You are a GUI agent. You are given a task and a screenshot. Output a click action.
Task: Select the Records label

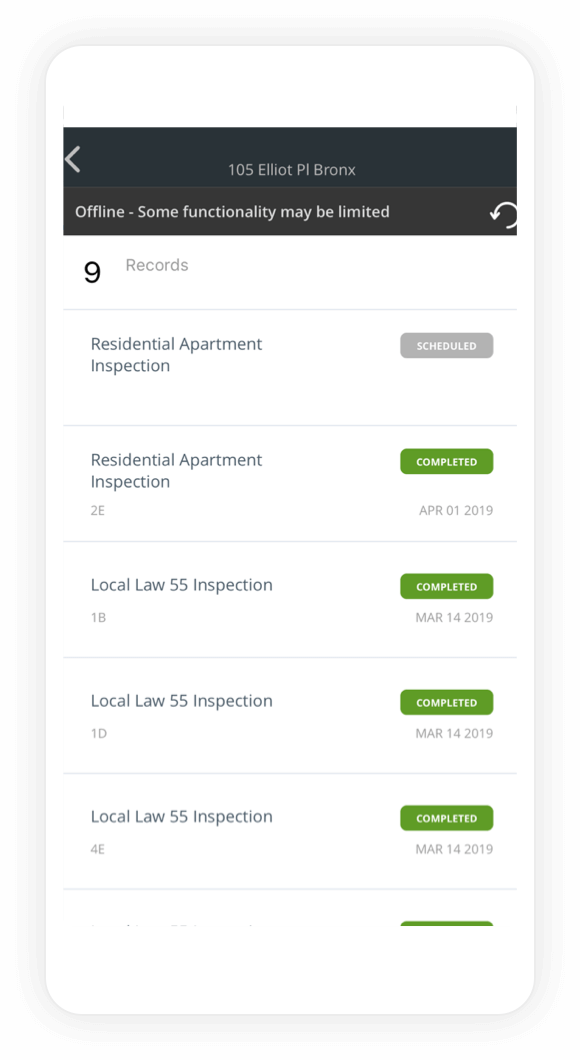(157, 265)
